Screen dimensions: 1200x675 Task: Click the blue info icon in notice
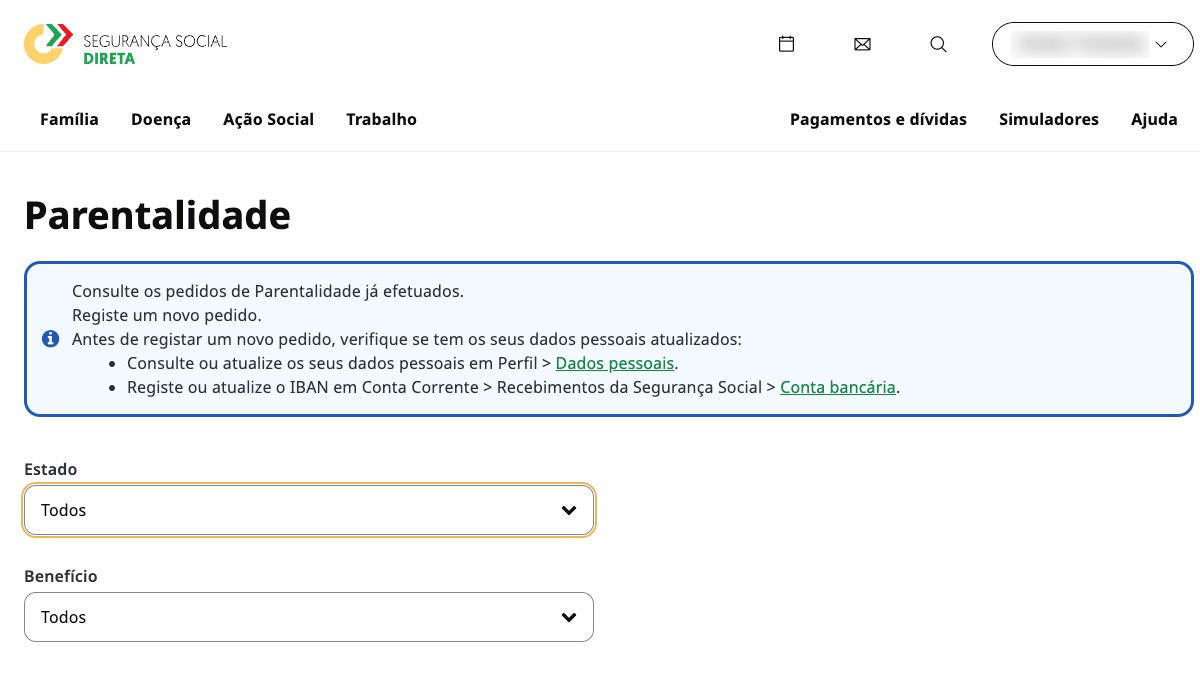[51, 339]
